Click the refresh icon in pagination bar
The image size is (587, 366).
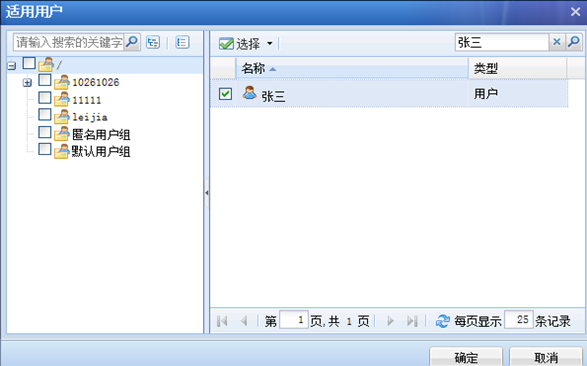442,321
